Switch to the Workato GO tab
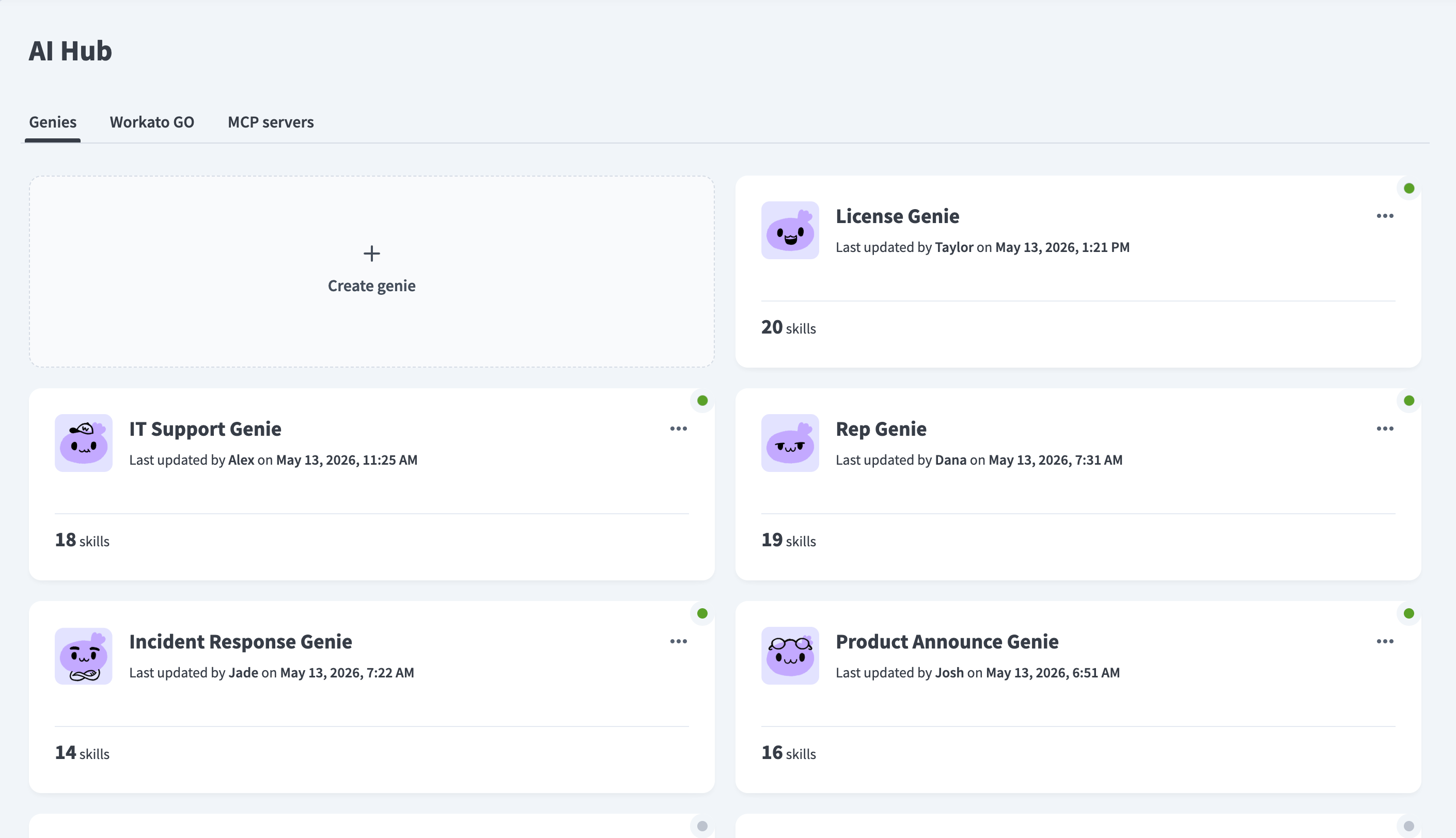The image size is (1456, 838). click(152, 122)
